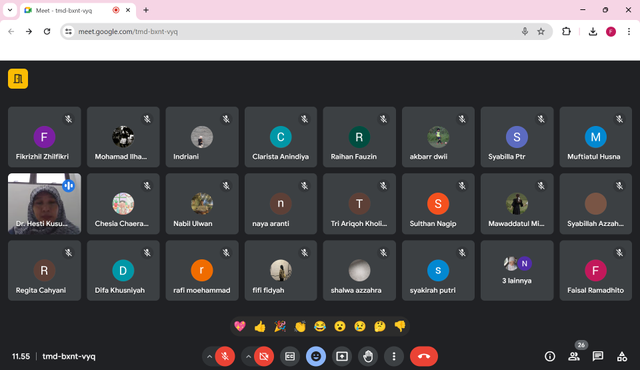
Task: Open the 3 lainnya participants tile
Action: [517, 270]
